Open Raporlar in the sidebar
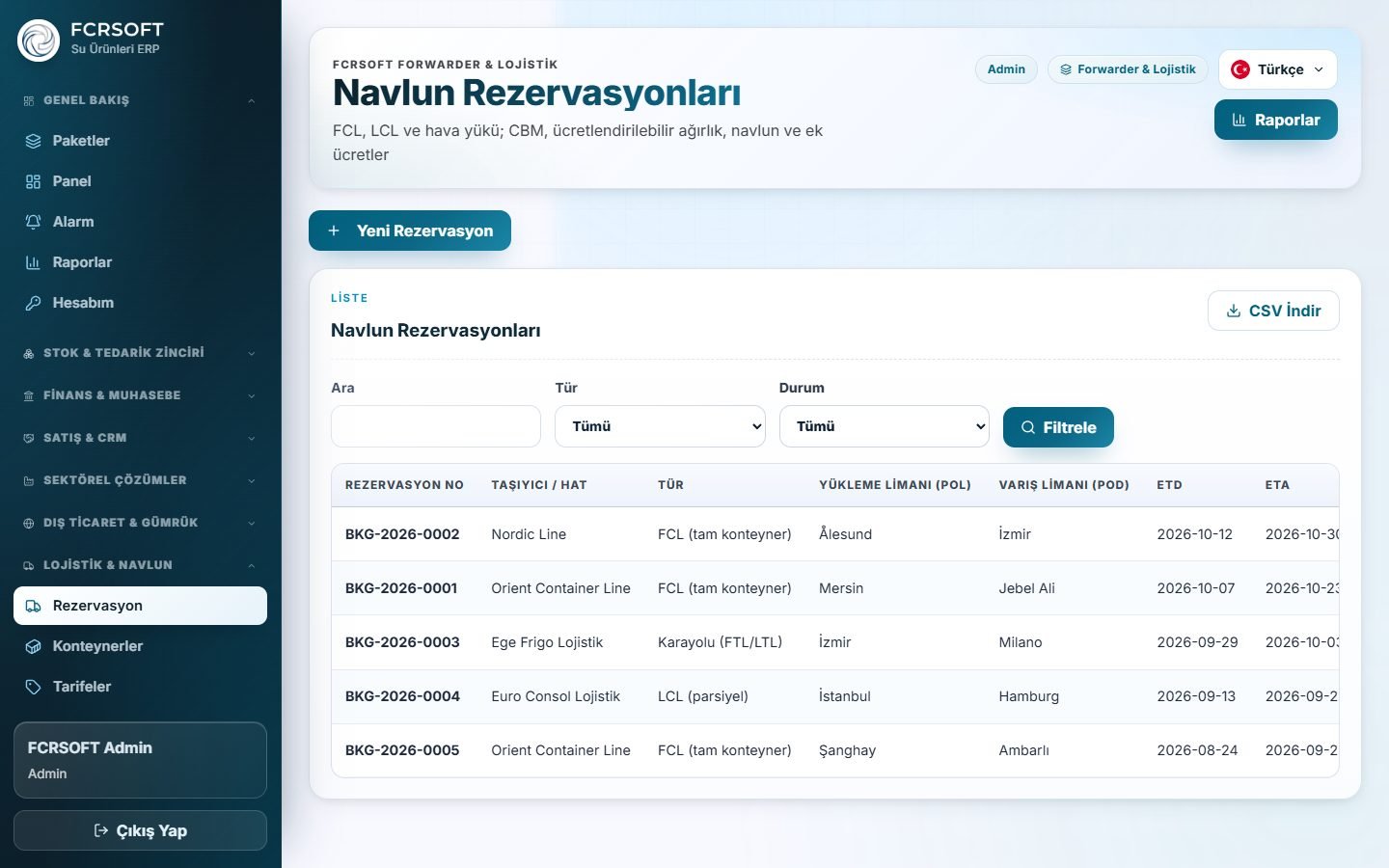This screenshot has width=1389, height=868. click(140, 262)
